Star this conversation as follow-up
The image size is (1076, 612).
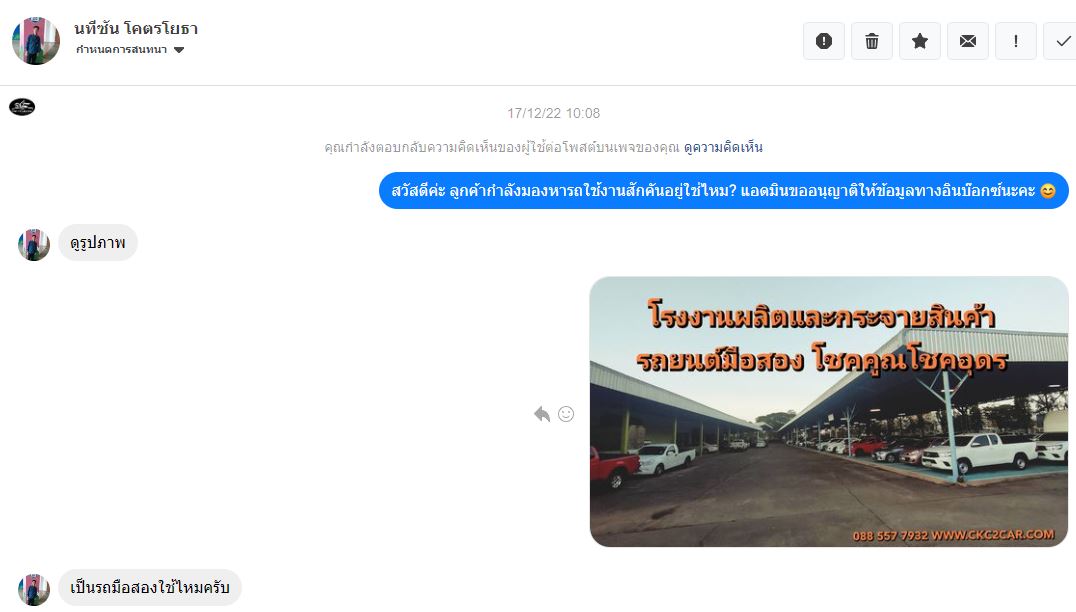(920, 41)
